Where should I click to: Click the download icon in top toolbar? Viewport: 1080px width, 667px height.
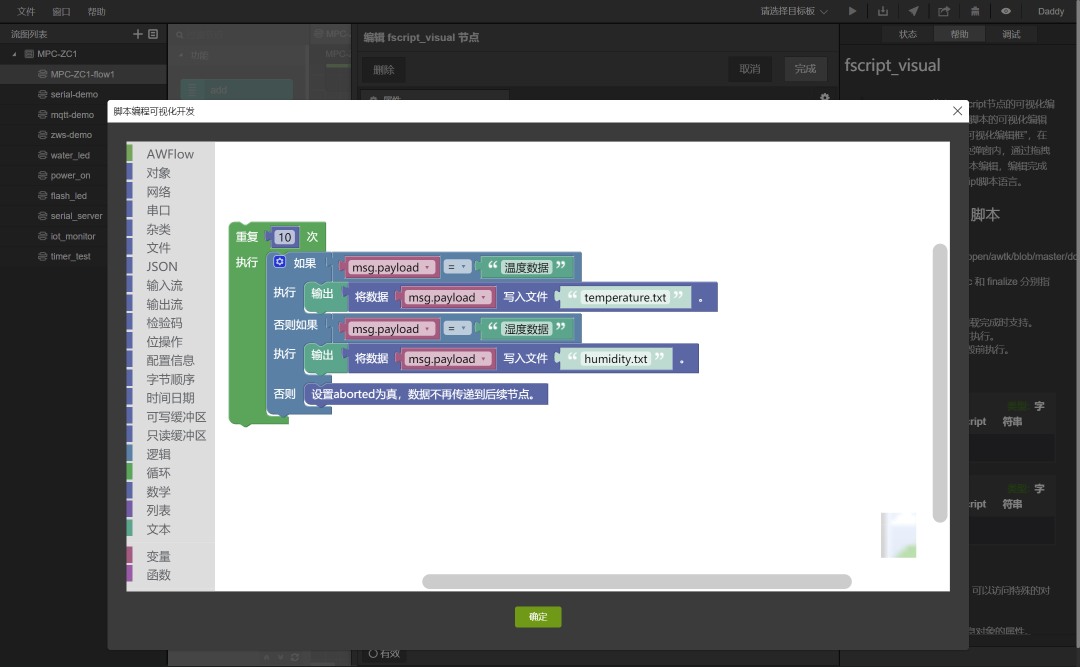882,11
